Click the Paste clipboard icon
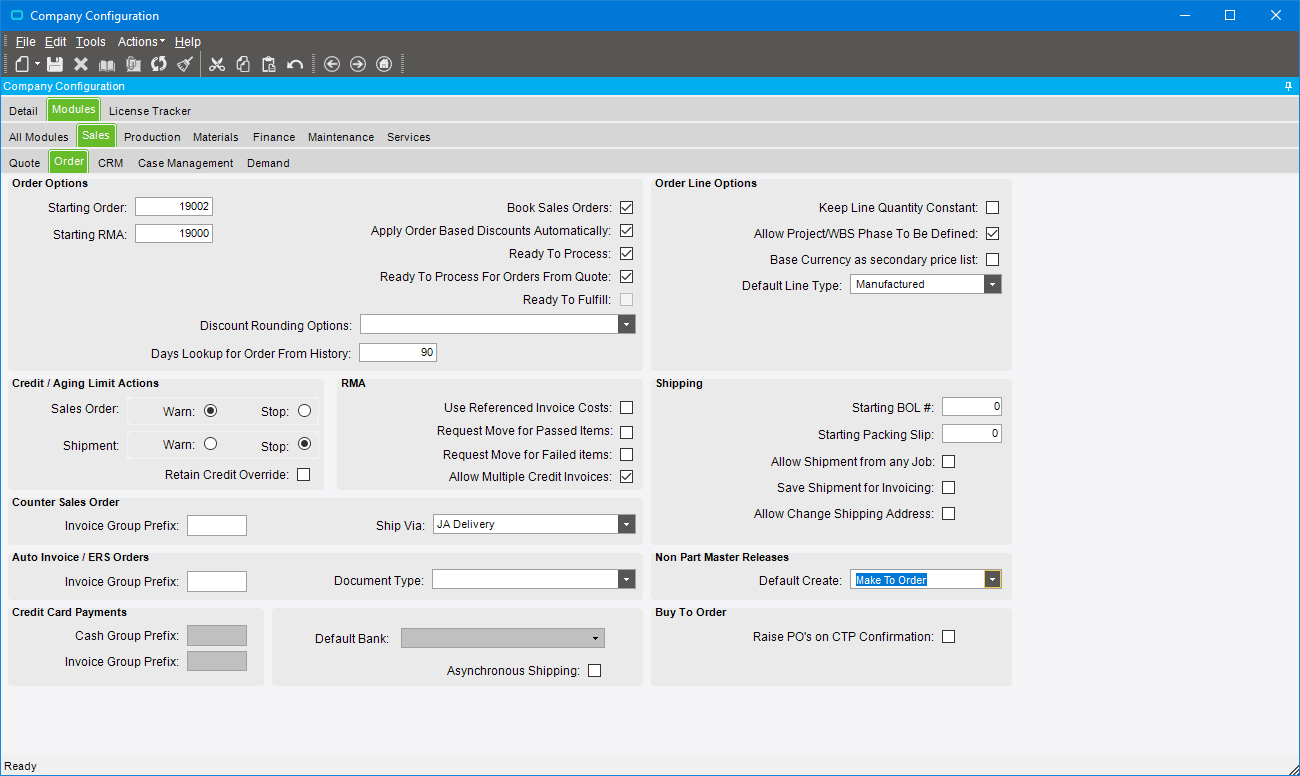 click(269, 64)
